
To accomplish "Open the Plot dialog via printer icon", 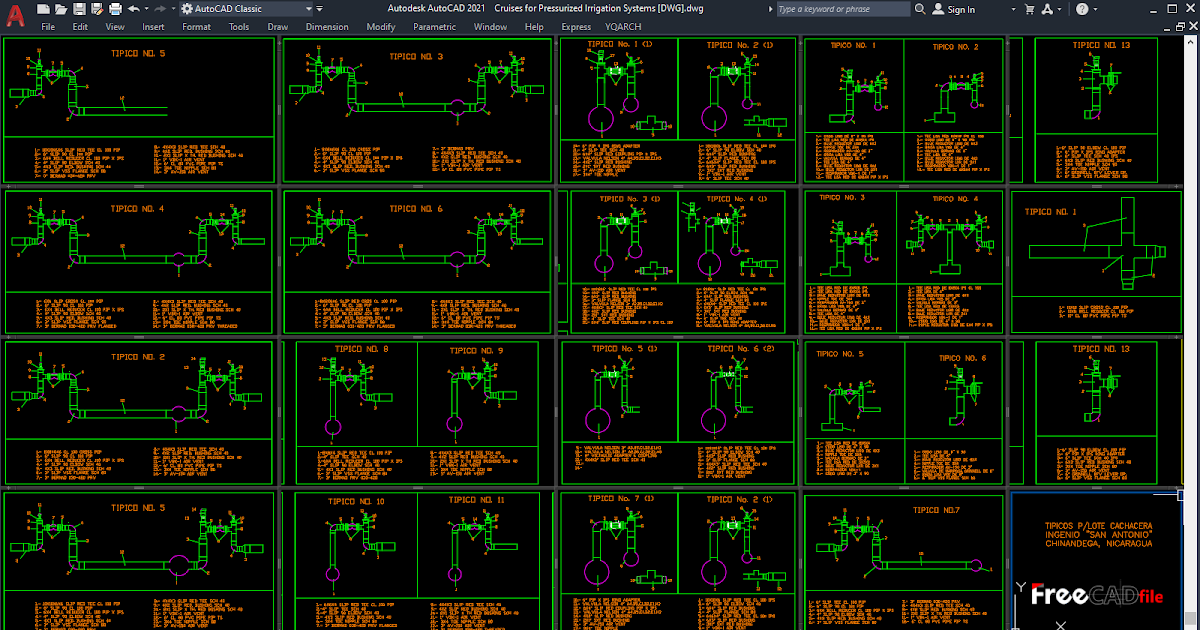I will pos(113,9).
